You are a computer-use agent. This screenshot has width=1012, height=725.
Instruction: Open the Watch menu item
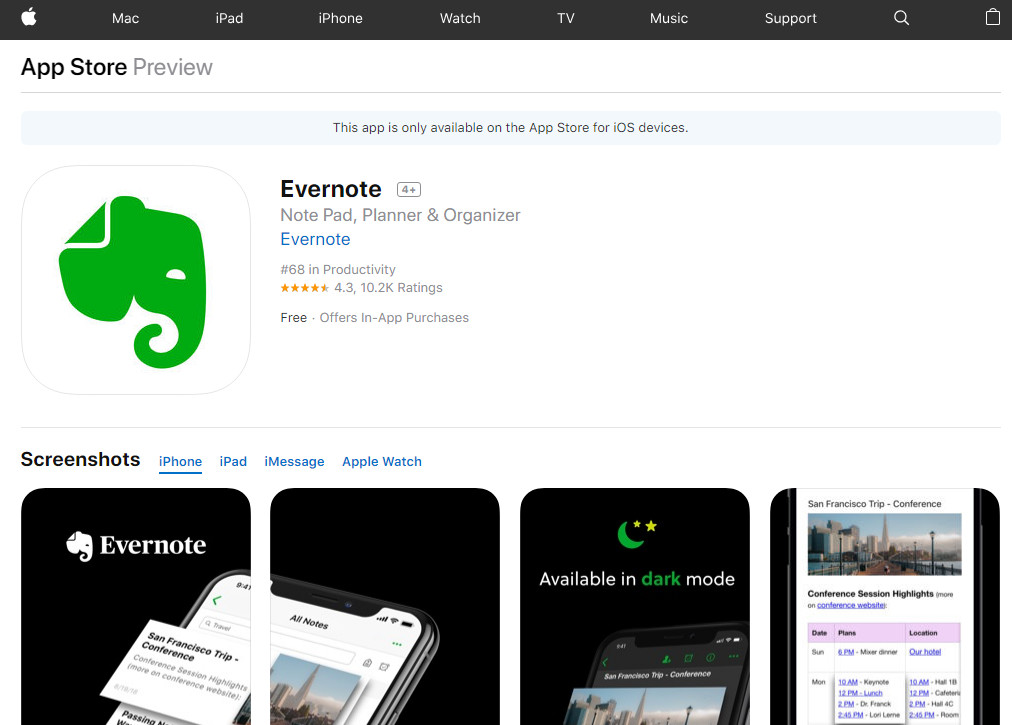point(460,19)
